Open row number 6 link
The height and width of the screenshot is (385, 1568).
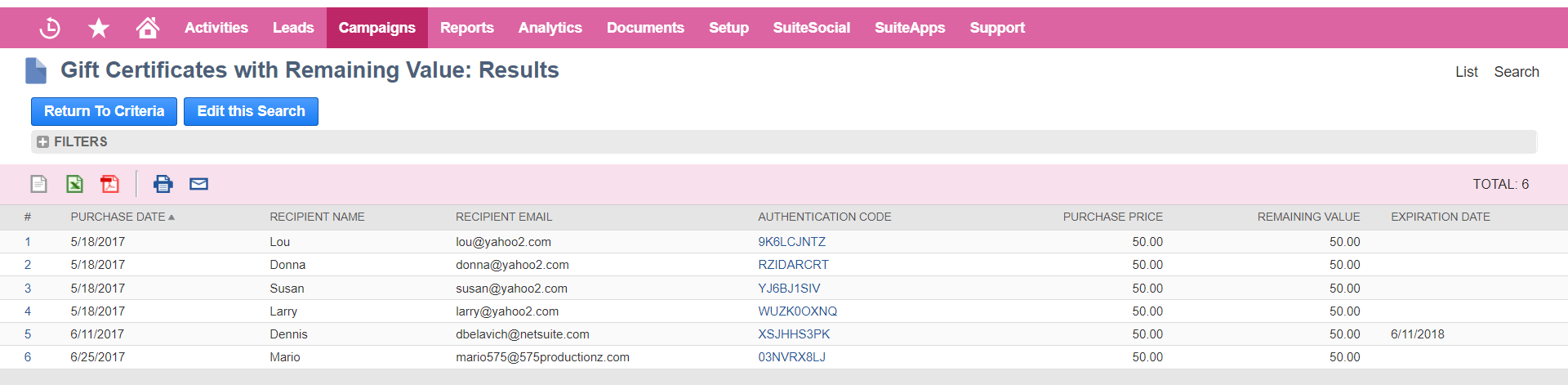coord(28,357)
